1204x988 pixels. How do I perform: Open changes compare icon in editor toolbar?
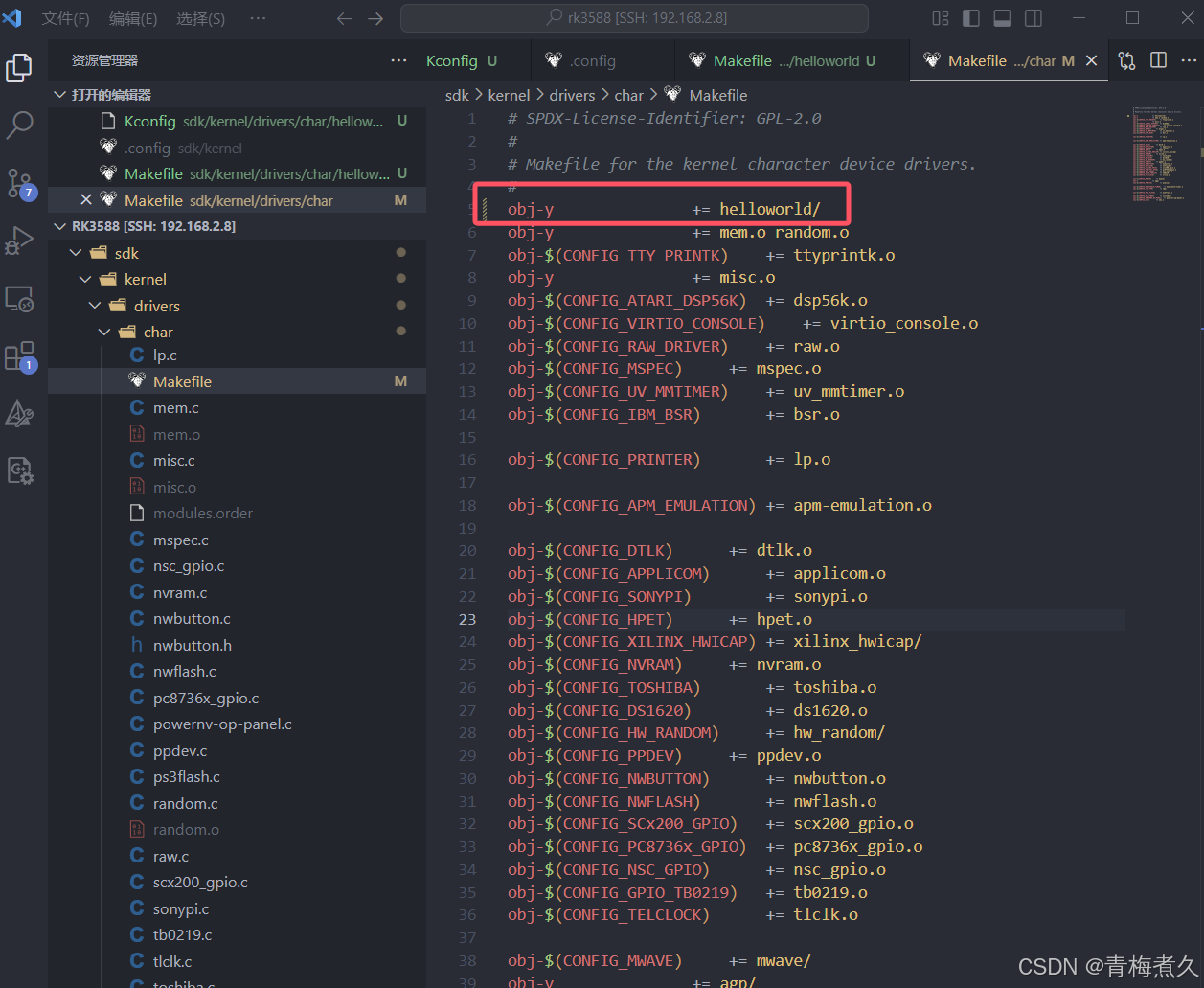1127,60
